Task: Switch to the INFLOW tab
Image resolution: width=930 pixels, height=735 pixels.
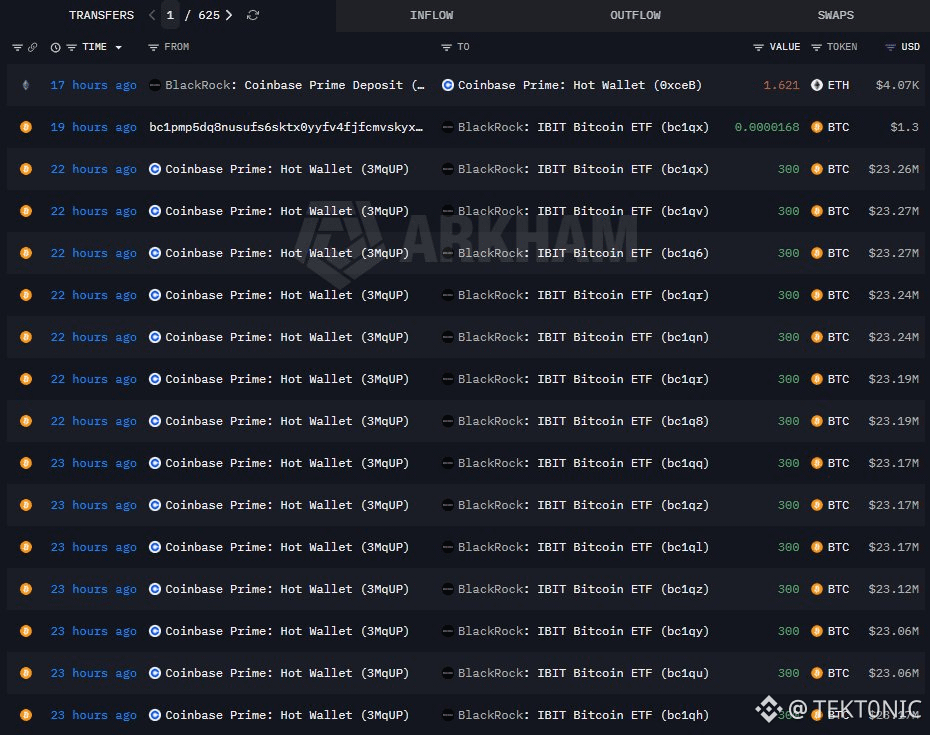Action: click(431, 15)
